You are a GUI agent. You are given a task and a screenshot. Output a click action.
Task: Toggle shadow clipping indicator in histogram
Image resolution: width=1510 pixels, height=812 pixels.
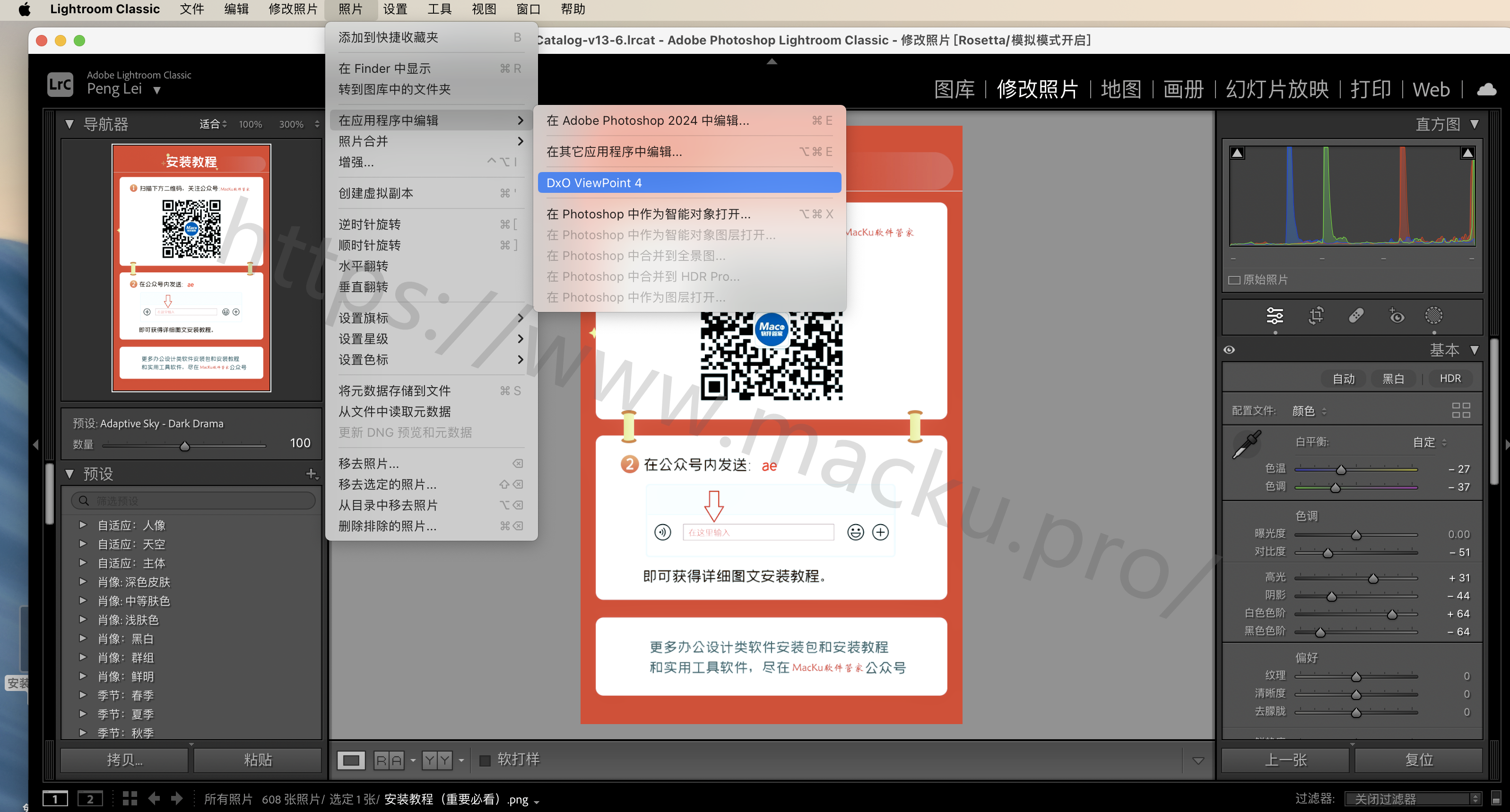(1237, 153)
